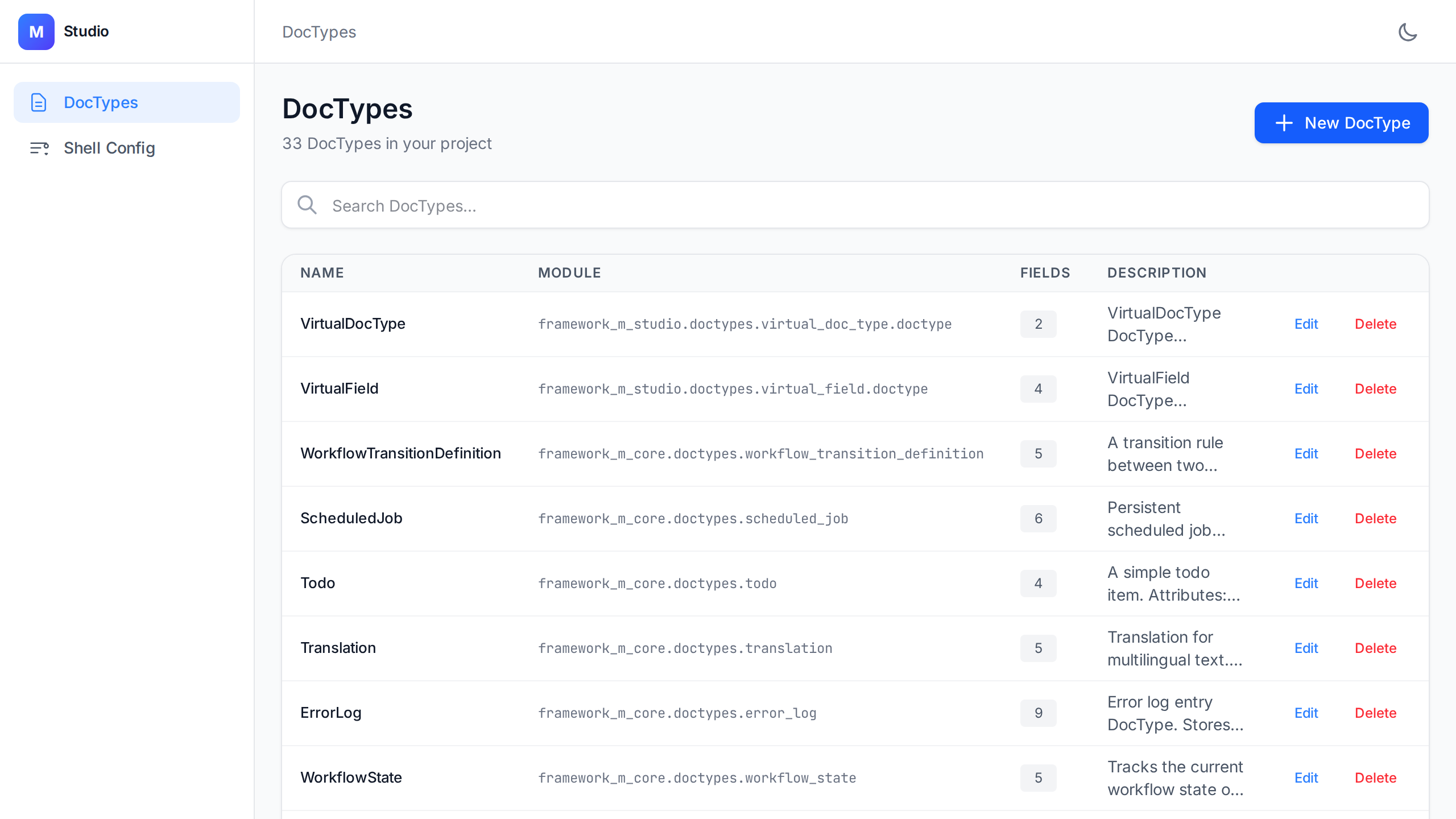Screen dimensions: 1456x819
Task: Click the Shell Config sliders icon
Action: click(x=39, y=148)
